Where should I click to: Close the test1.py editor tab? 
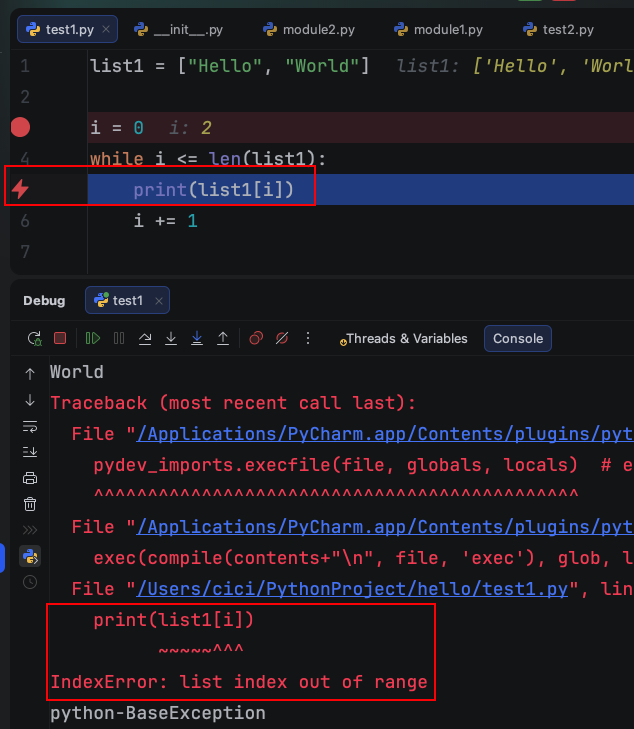106,30
